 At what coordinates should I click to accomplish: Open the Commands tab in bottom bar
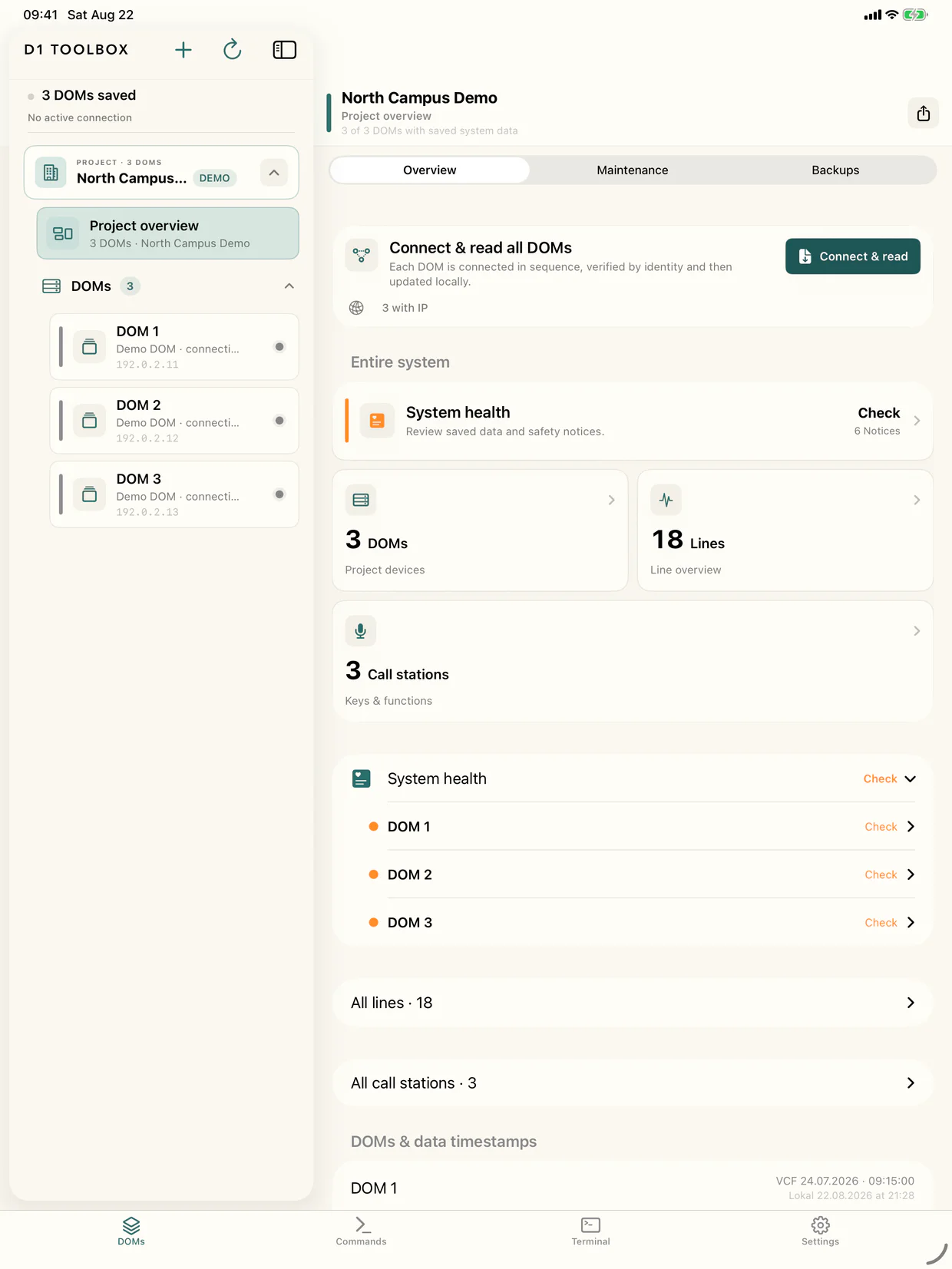361,1231
